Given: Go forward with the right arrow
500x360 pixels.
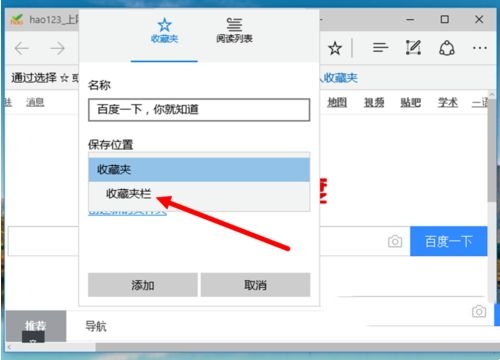Looking at the screenshot, I should [57, 49].
